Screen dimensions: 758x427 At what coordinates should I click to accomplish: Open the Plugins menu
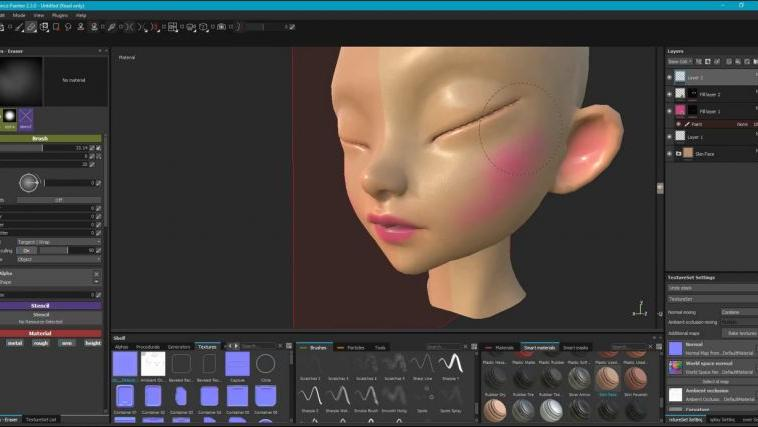(x=61, y=16)
